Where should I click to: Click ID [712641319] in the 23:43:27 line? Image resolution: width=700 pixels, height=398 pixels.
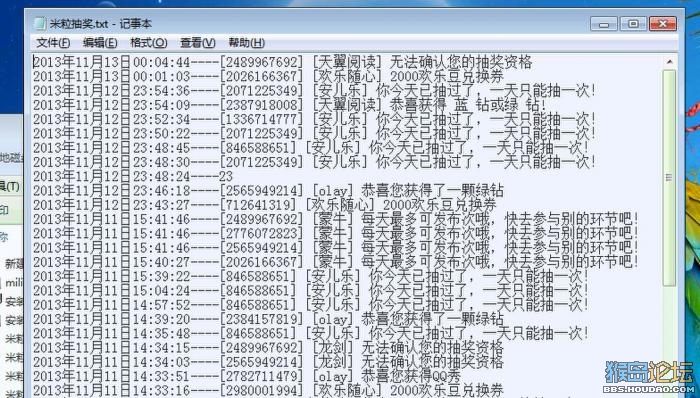coord(258,205)
